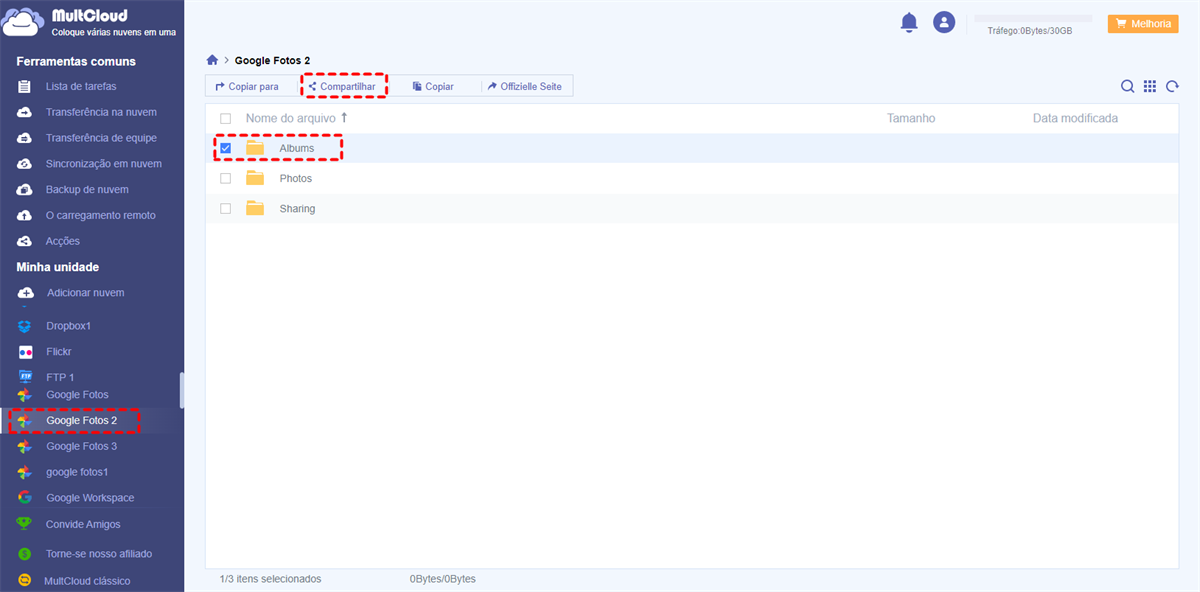Open Sincronização em nuvem menu item
The image size is (1200, 592).
(x=104, y=164)
